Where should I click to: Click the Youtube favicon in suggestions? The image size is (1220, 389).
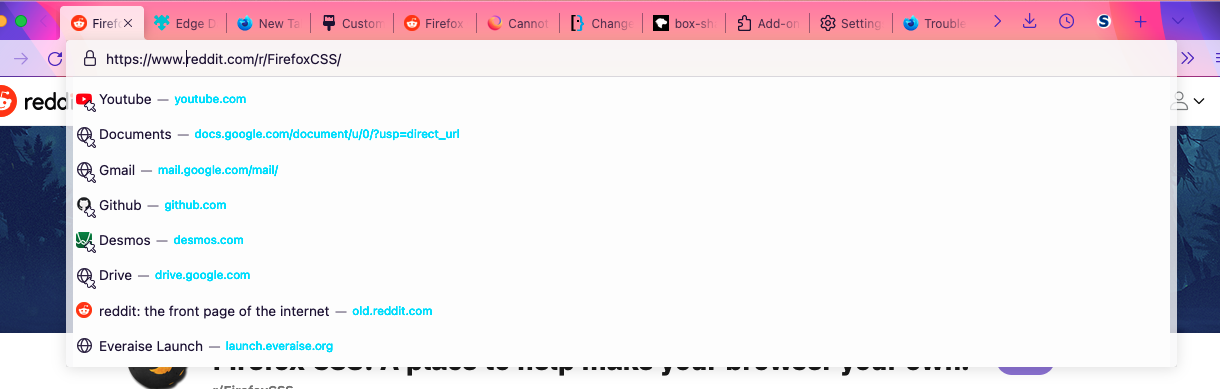(x=85, y=100)
